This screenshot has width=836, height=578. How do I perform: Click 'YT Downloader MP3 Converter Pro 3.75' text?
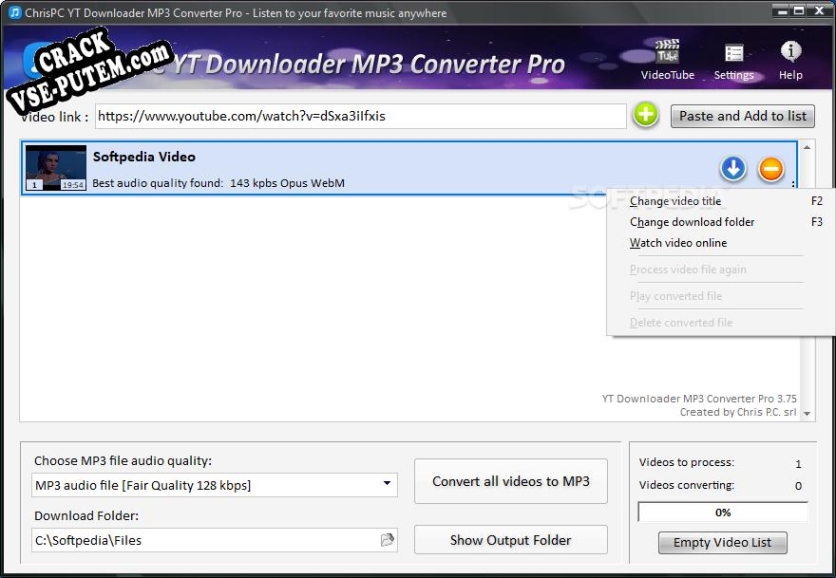point(699,398)
